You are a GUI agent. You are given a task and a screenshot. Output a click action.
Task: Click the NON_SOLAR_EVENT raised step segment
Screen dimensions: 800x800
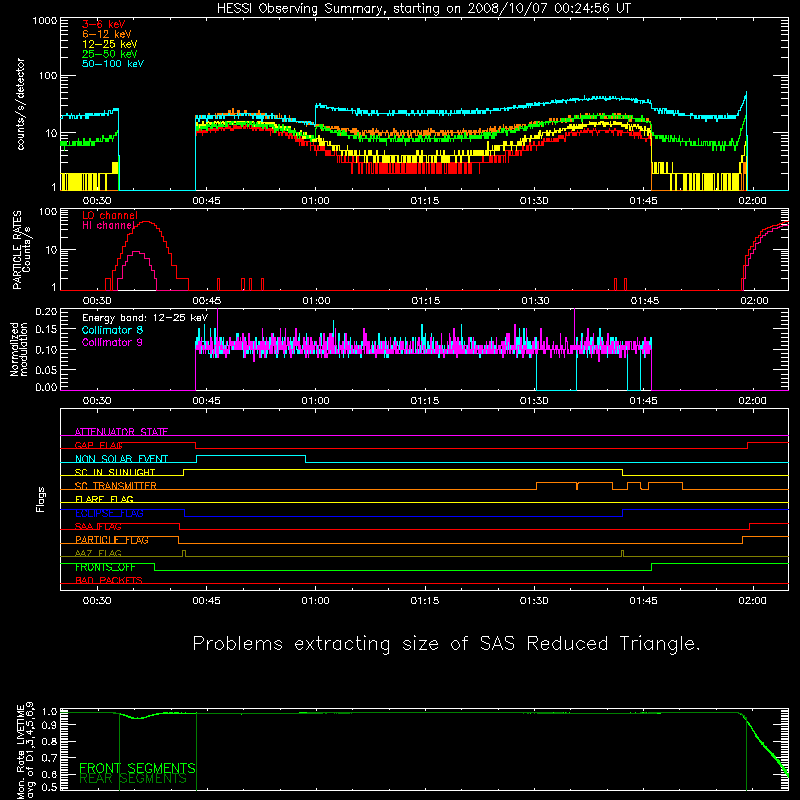[x=251, y=456]
